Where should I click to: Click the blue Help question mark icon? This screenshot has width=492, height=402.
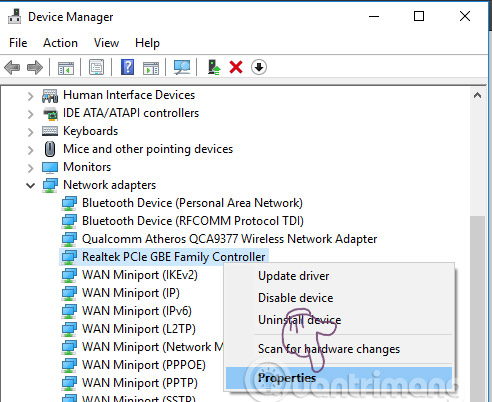coord(127,67)
